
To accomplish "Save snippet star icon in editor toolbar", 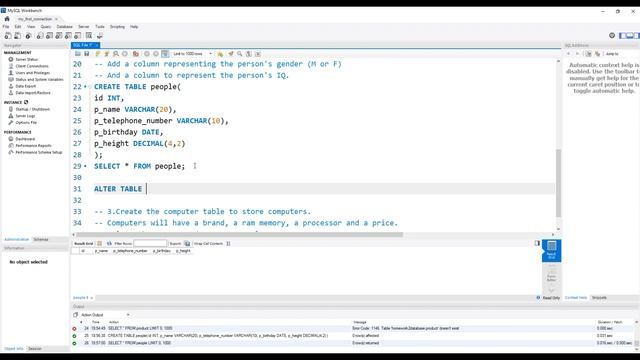I will click(x=220, y=54).
